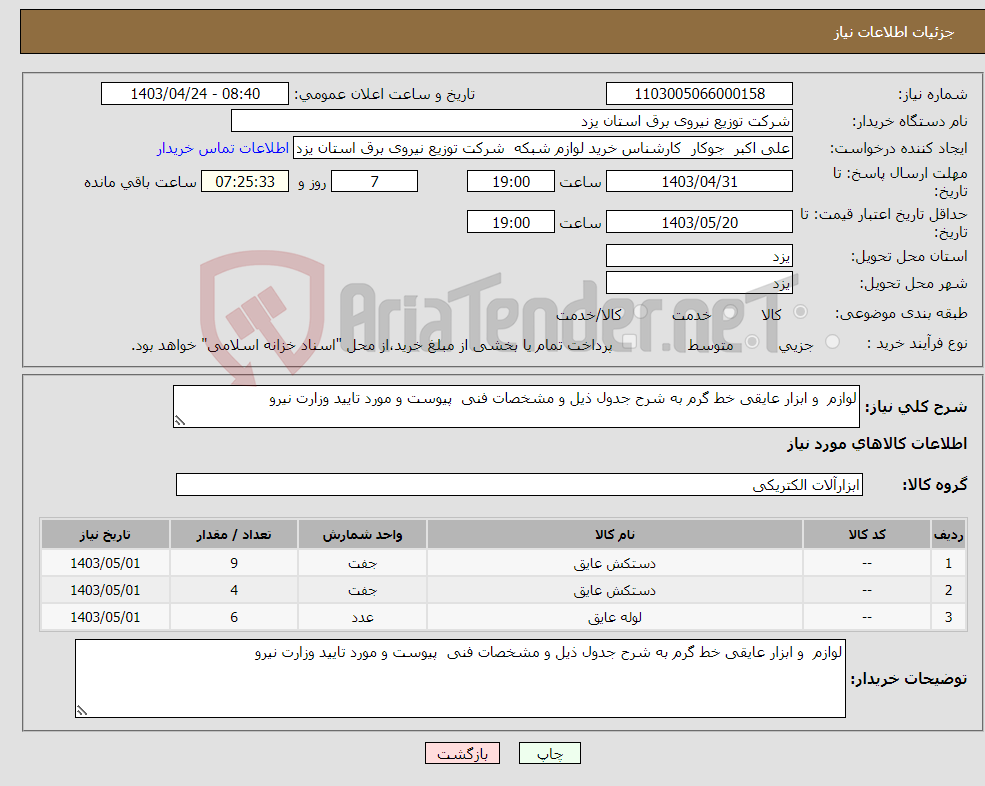Screen dimensions: 985x786
Task: Select the جزیی purchase type radio
Action: point(832,342)
